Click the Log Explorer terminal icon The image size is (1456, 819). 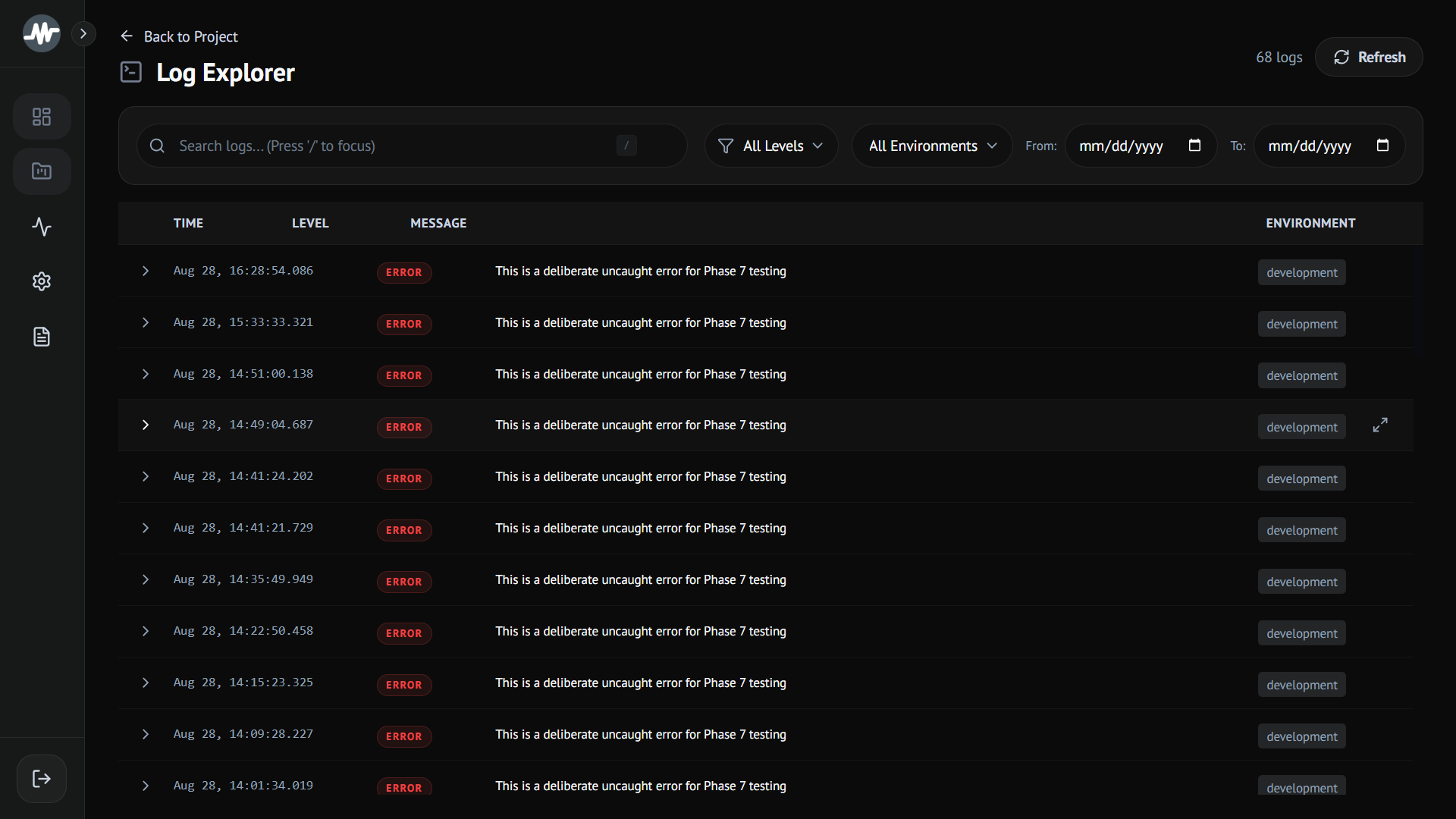tap(131, 72)
